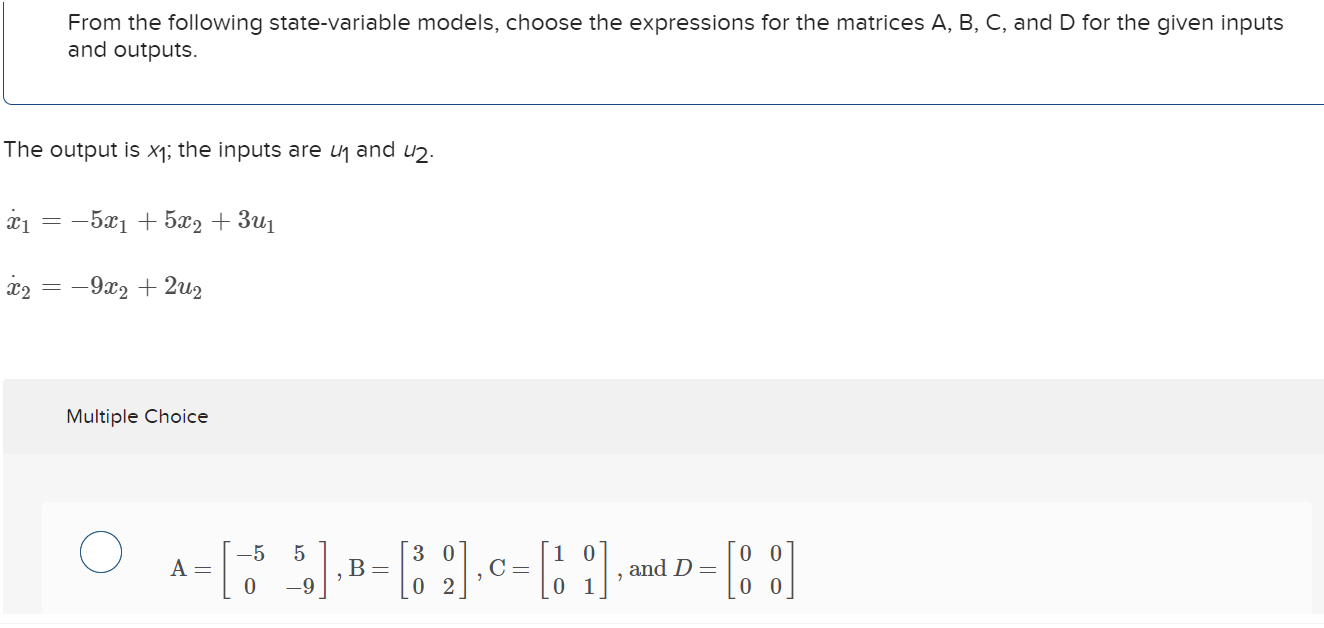Image resolution: width=1324 pixels, height=628 pixels.
Task: Click the Multiple Choice section header
Action: tap(136, 417)
